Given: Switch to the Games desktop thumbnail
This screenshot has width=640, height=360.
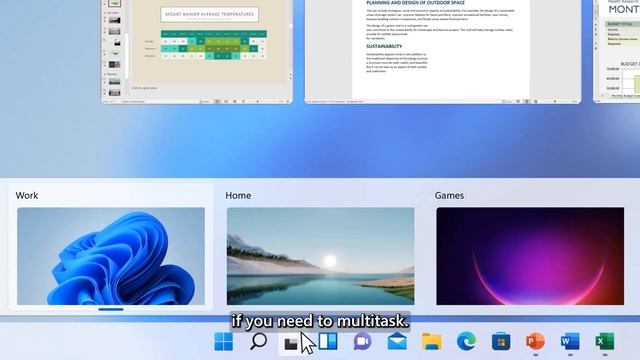Looking at the screenshot, I should point(530,256).
